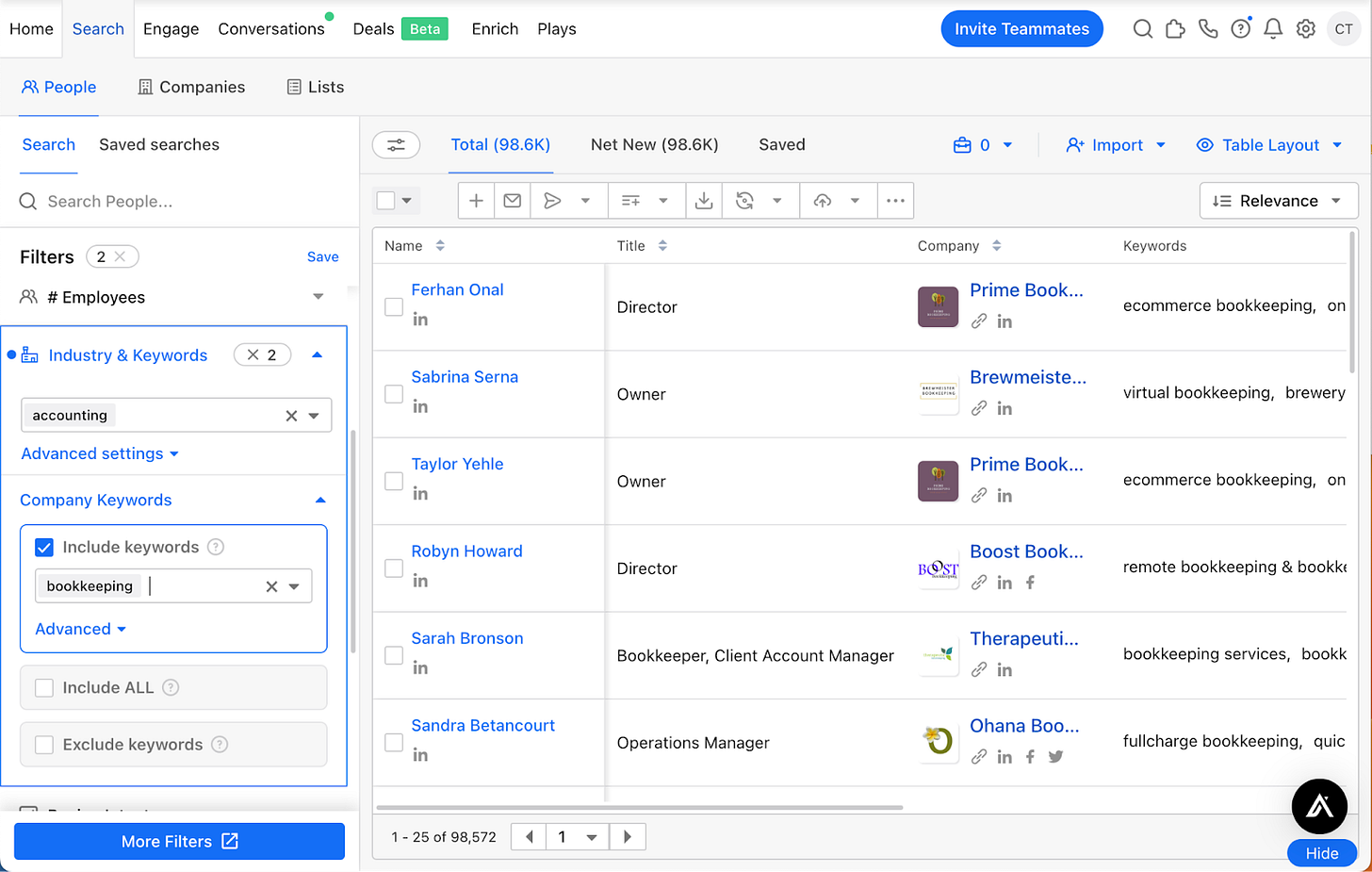This screenshot has width=1372, height=872.
Task: Select Taylor Yehle row checkbox
Action: click(394, 482)
